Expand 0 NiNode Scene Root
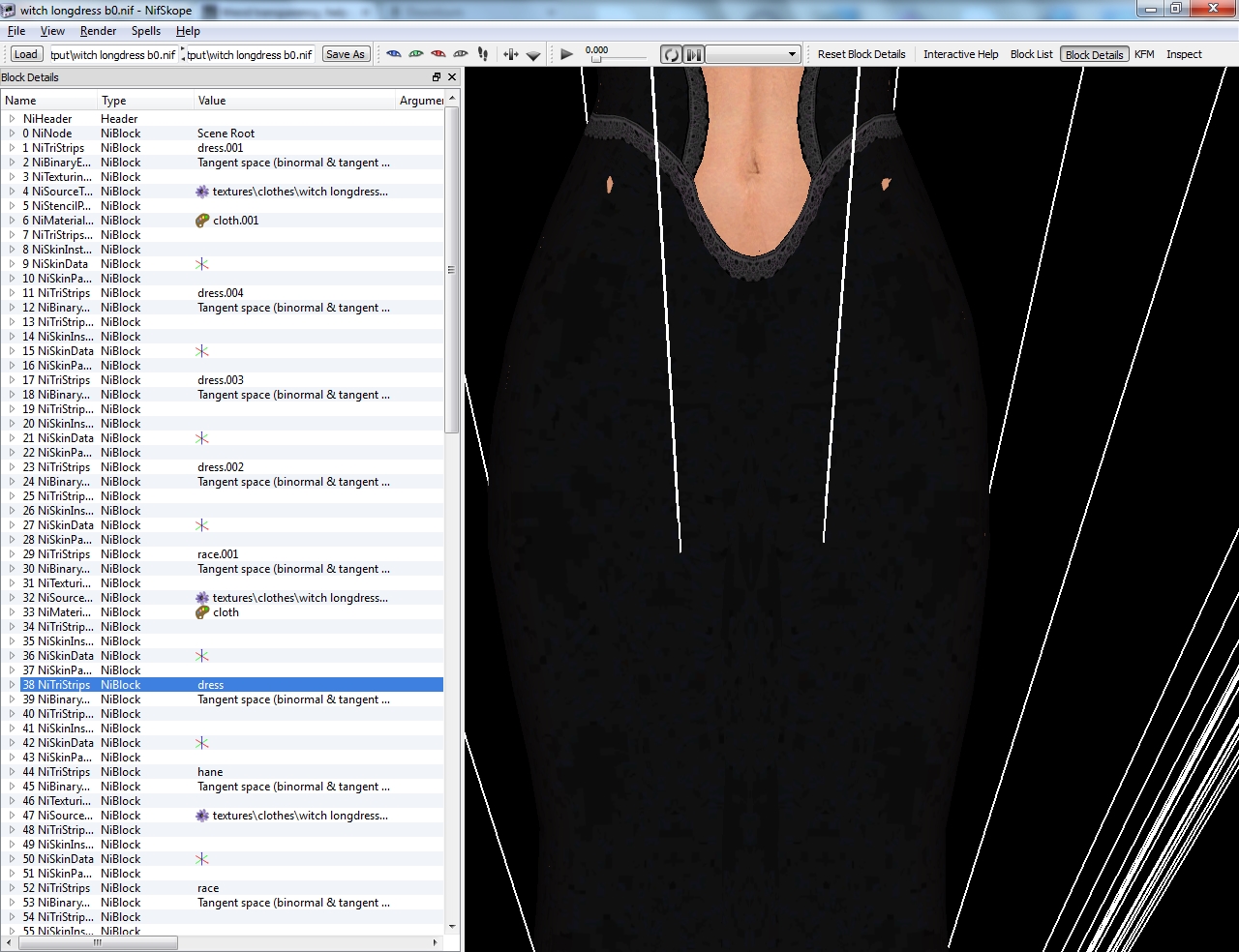The height and width of the screenshot is (952, 1239). [12, 134]
